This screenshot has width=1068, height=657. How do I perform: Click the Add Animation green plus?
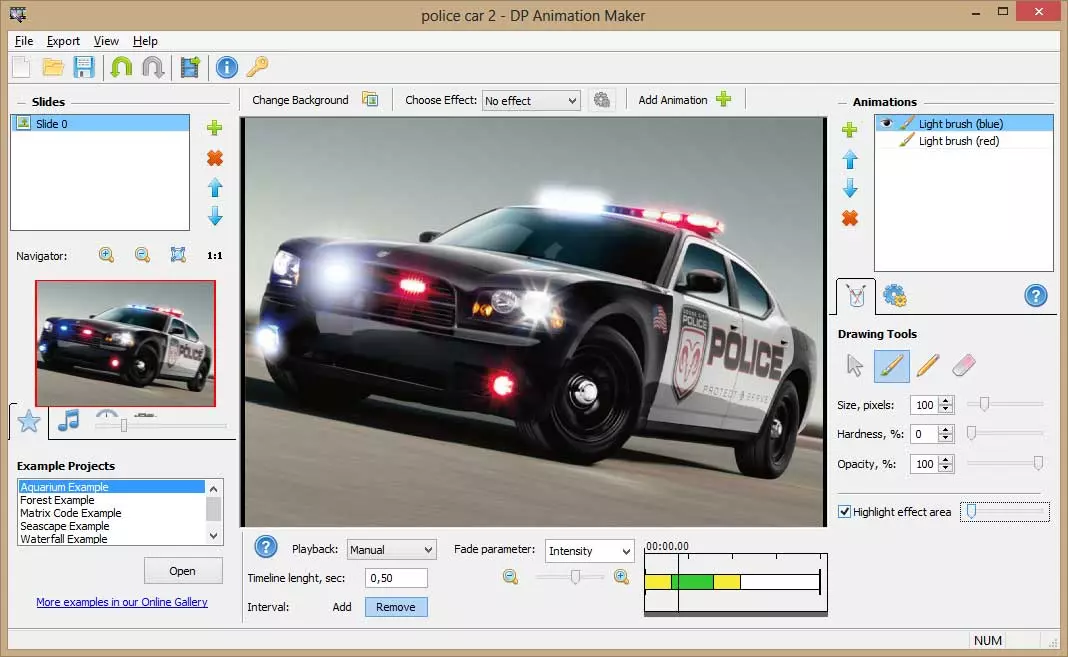723,99
